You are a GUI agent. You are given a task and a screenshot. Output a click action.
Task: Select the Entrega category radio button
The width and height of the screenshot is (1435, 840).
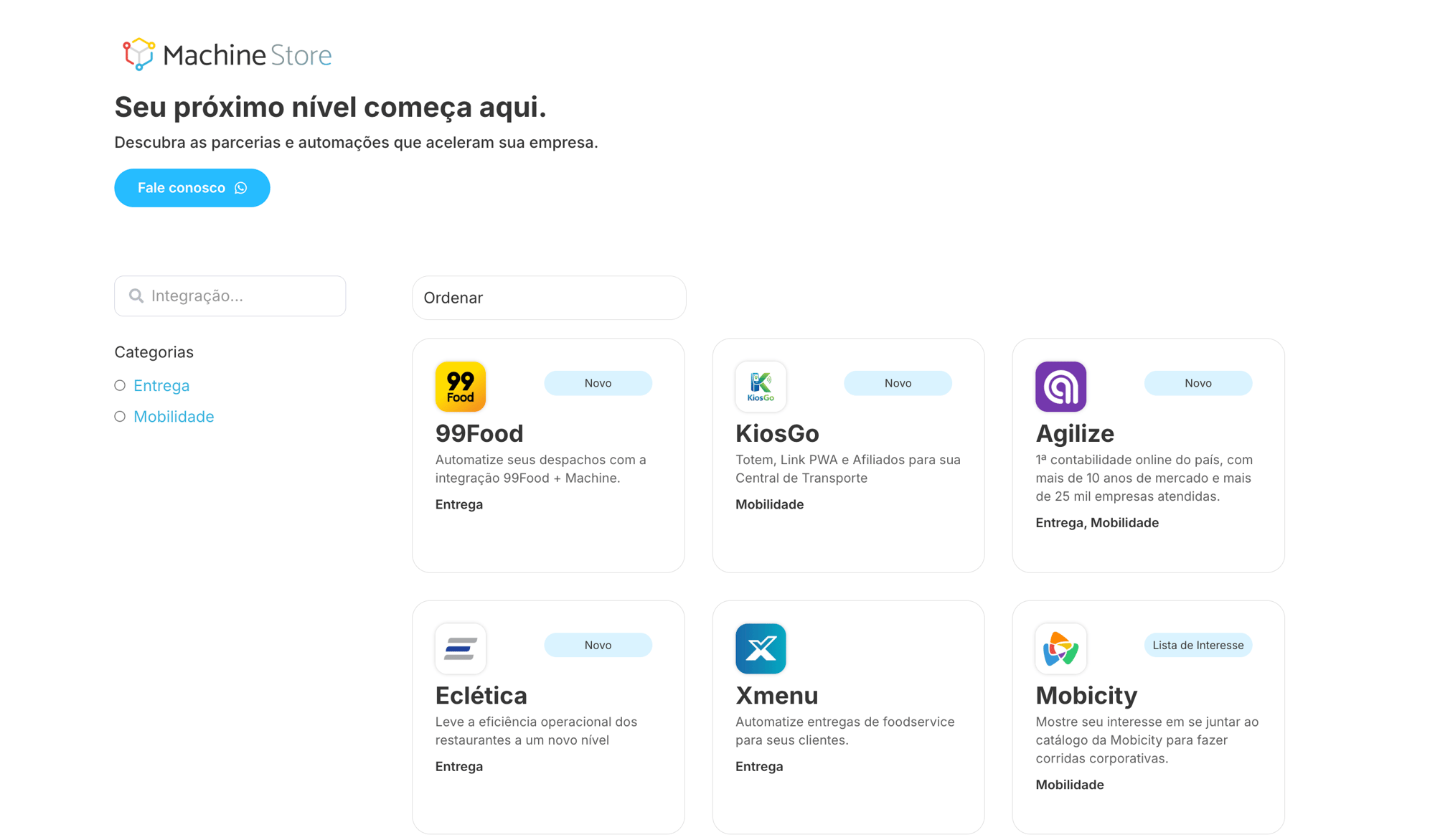tap(120, 385)
